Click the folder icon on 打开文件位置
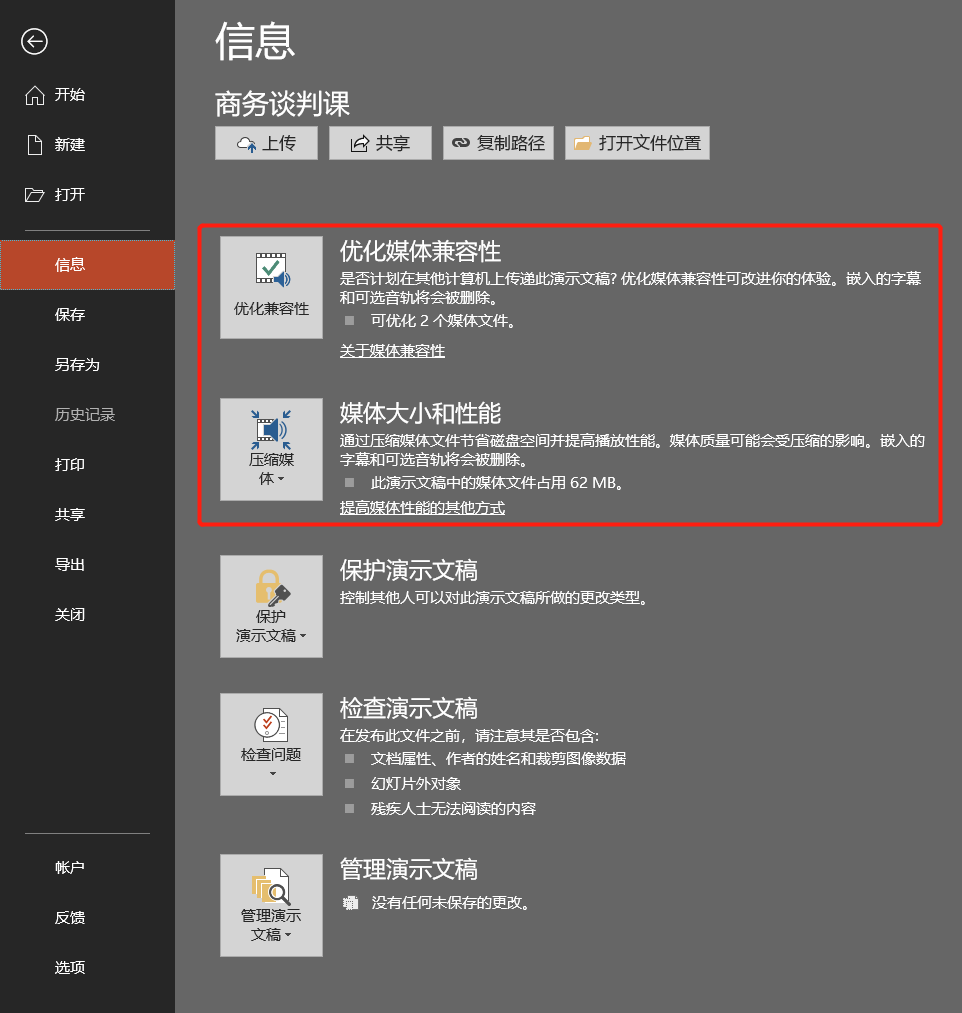 pyautogui.click(x=583, y=143)
